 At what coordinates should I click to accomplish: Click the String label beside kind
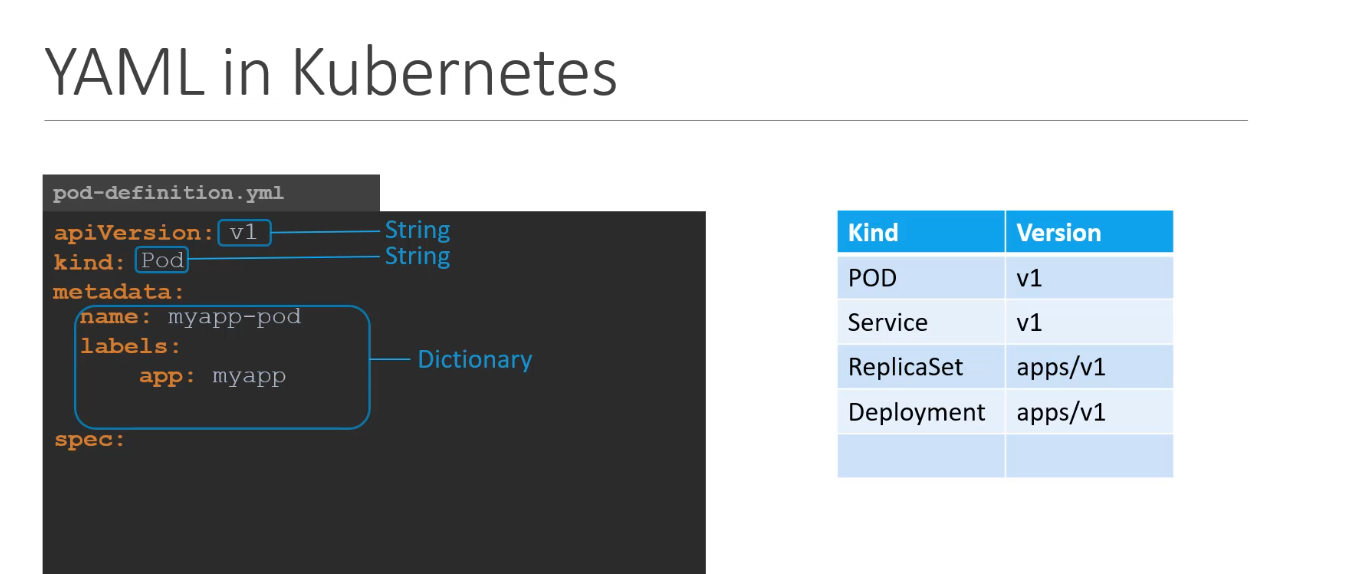417,257
